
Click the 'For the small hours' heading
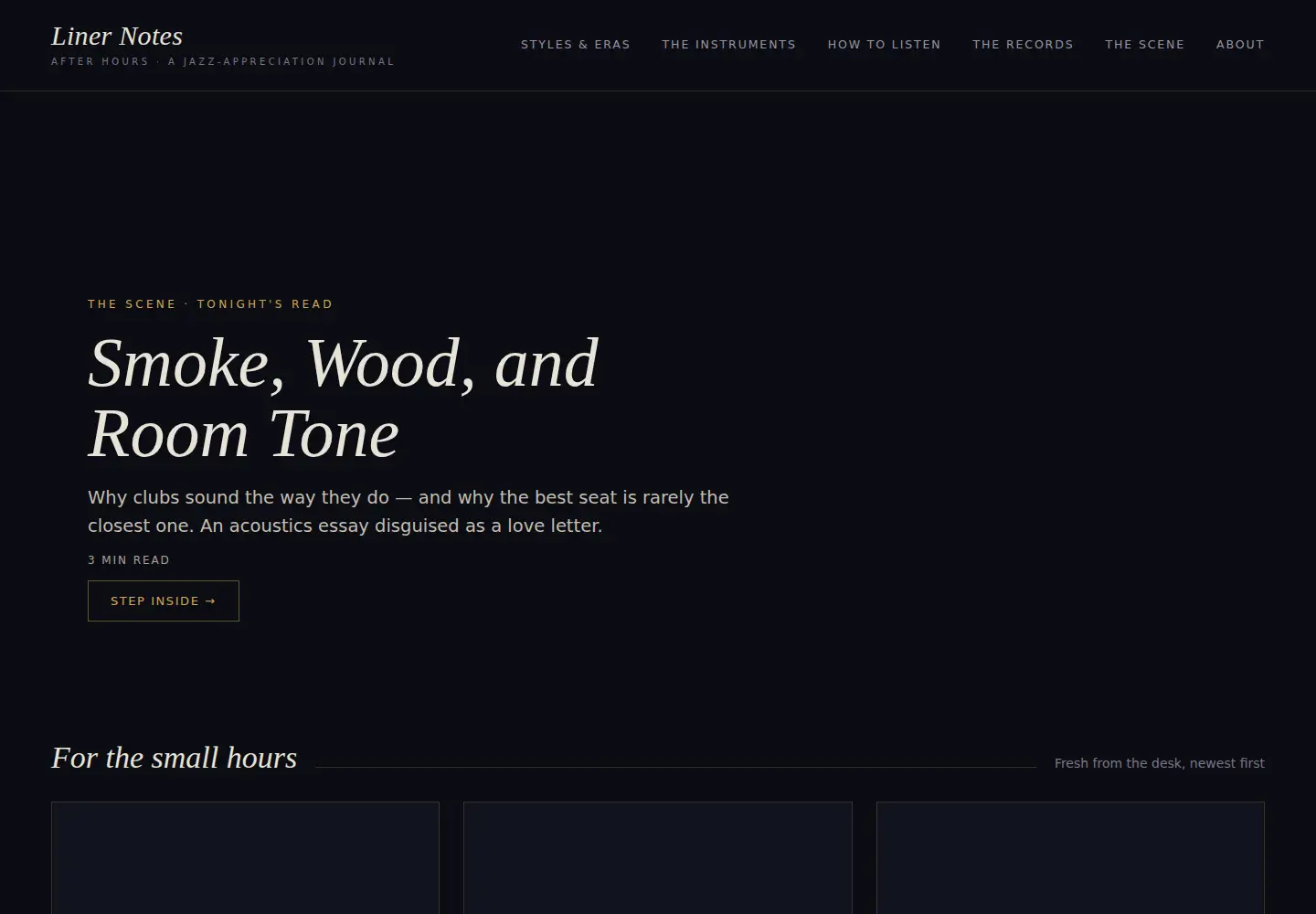[175, 758]
